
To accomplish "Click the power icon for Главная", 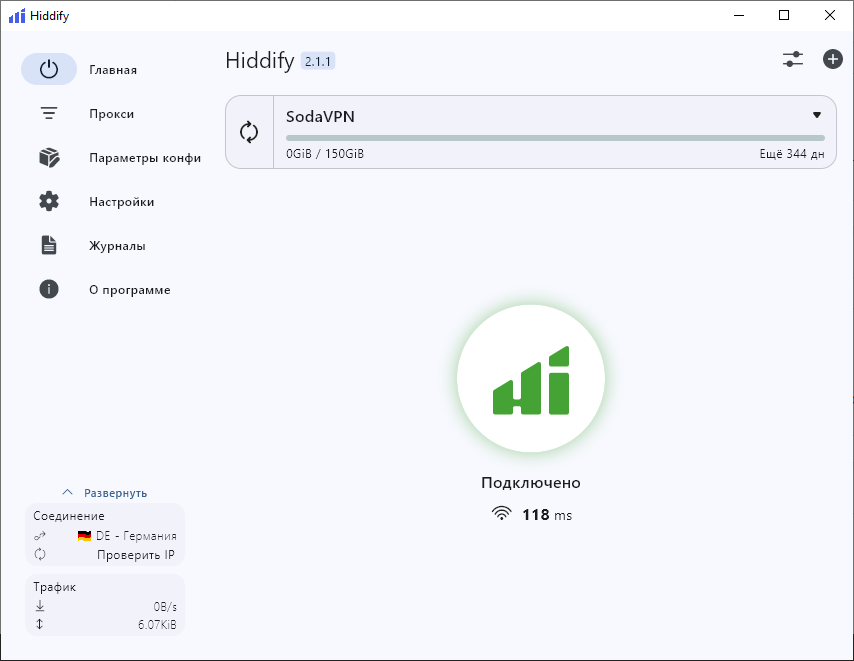I will point(49,69).
